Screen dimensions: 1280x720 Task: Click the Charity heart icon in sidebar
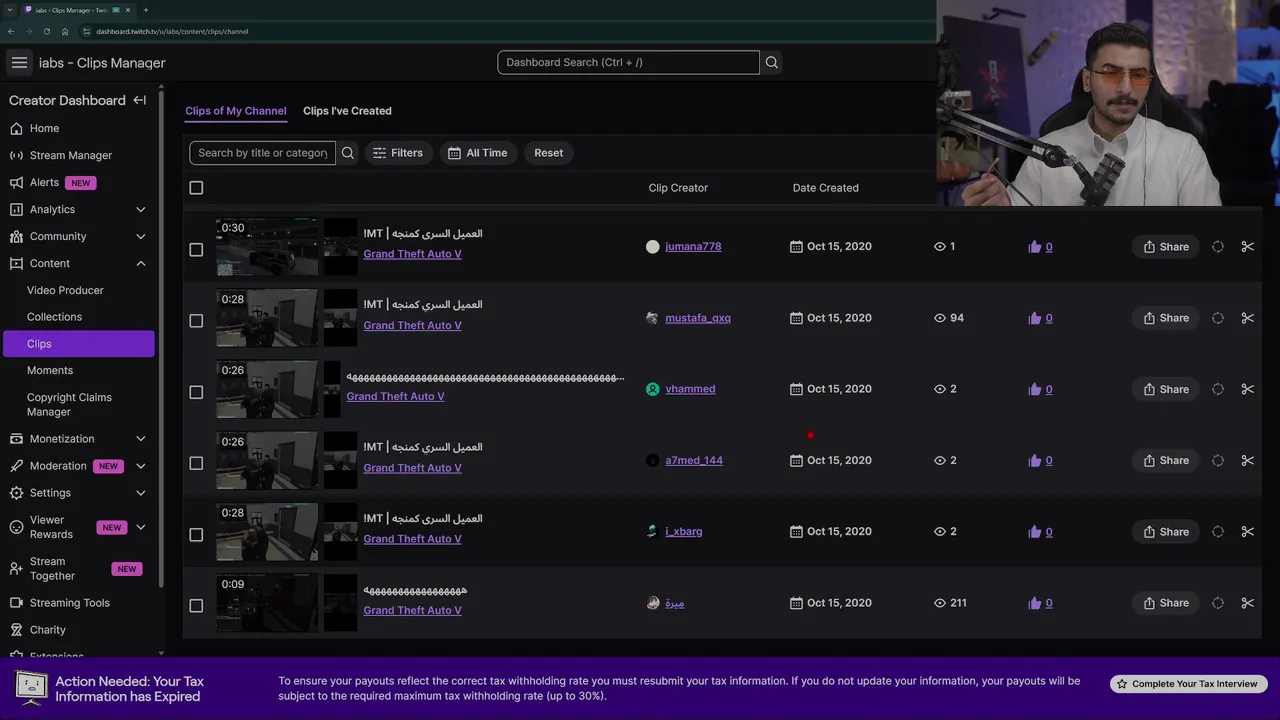click(16, 630)
